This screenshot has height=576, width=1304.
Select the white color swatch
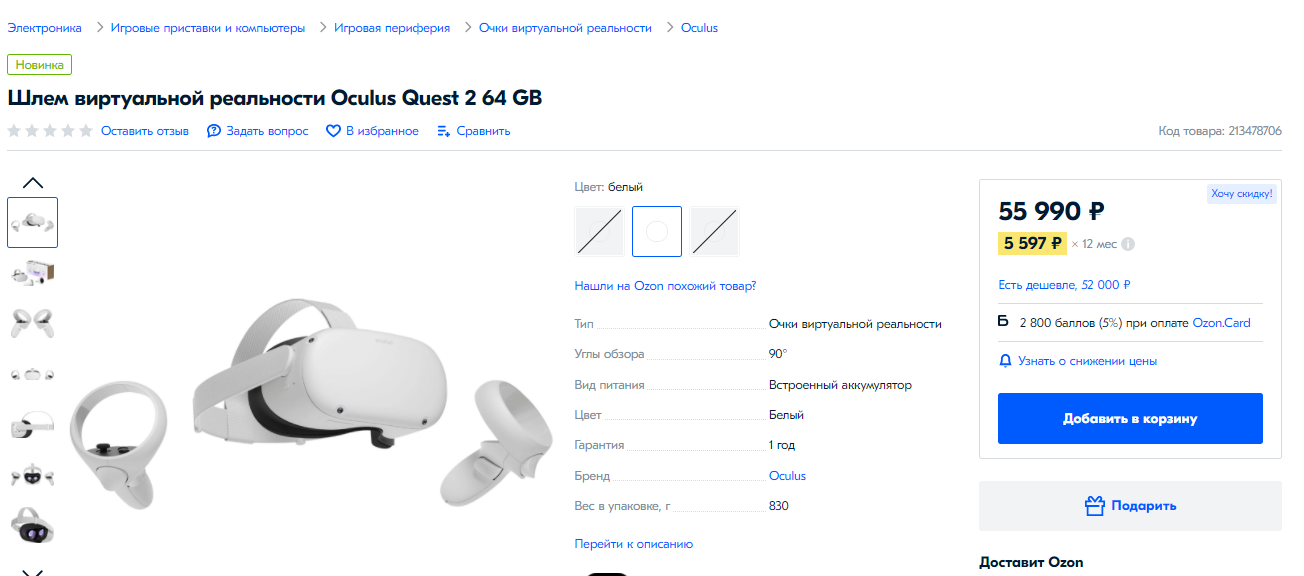click(657, 231)
